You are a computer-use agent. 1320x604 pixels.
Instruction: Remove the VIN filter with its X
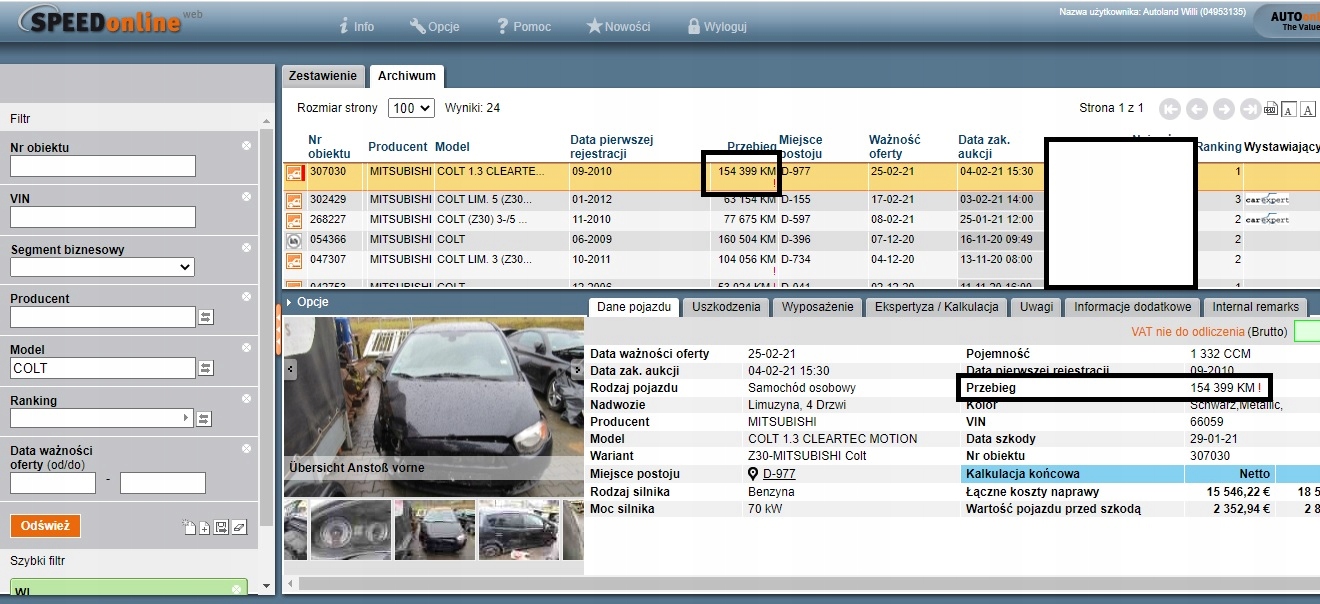coord(246,196)
